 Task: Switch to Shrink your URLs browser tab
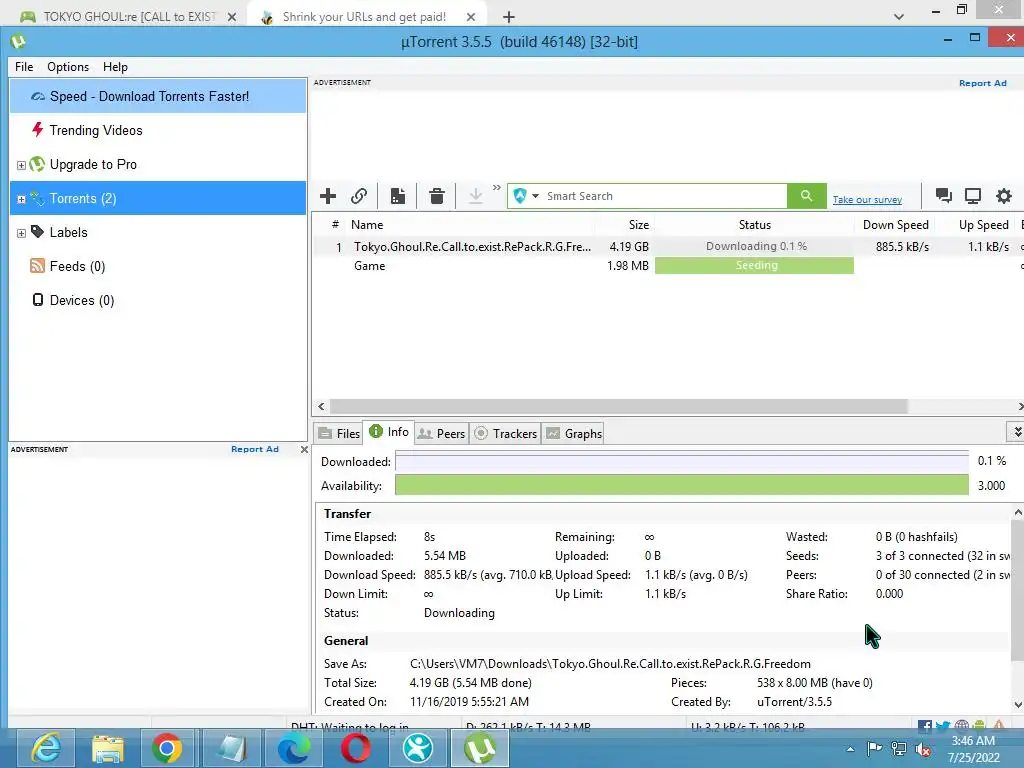(366, 16)
